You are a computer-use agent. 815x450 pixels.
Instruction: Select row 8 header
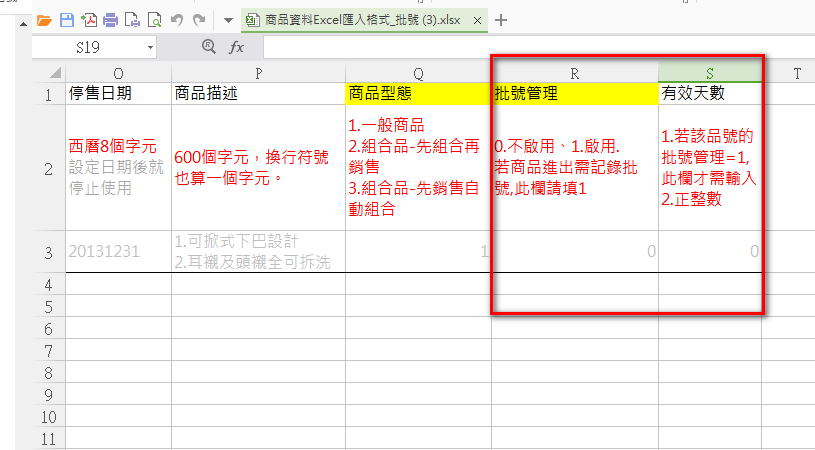pyautogui.click(x=49, y=373)
